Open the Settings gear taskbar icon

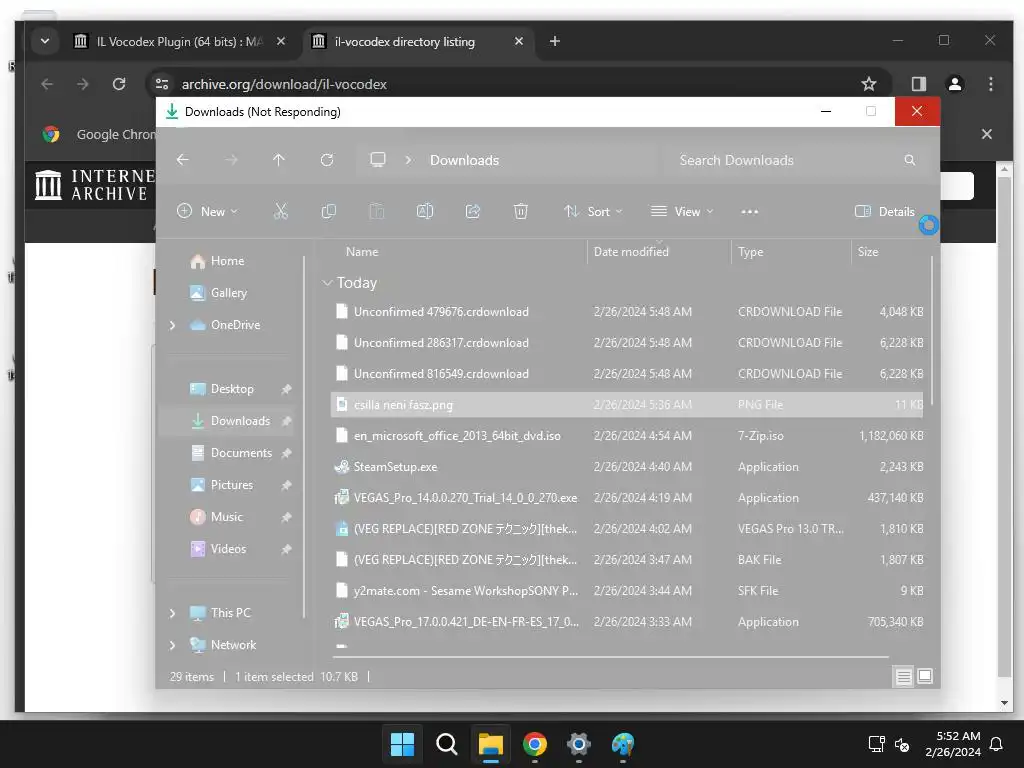pos(579,744)
